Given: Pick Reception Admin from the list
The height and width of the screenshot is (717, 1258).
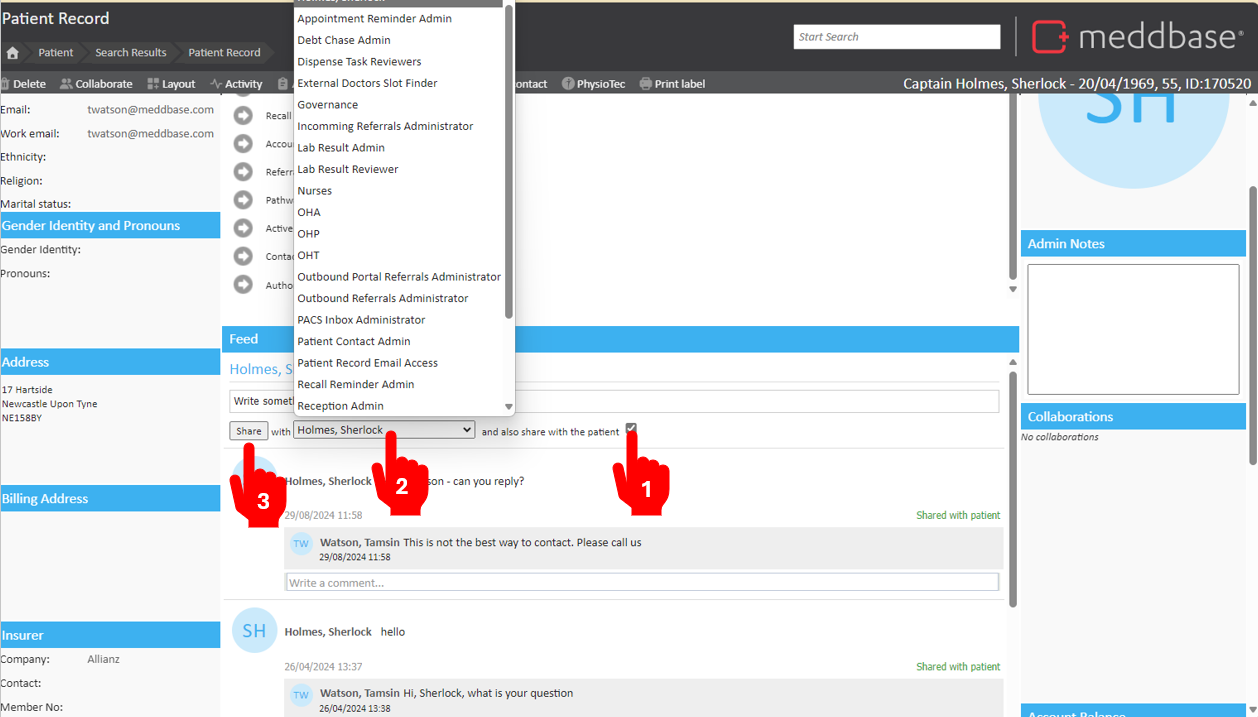Looking at the screenshot, I should pos(340,406).
